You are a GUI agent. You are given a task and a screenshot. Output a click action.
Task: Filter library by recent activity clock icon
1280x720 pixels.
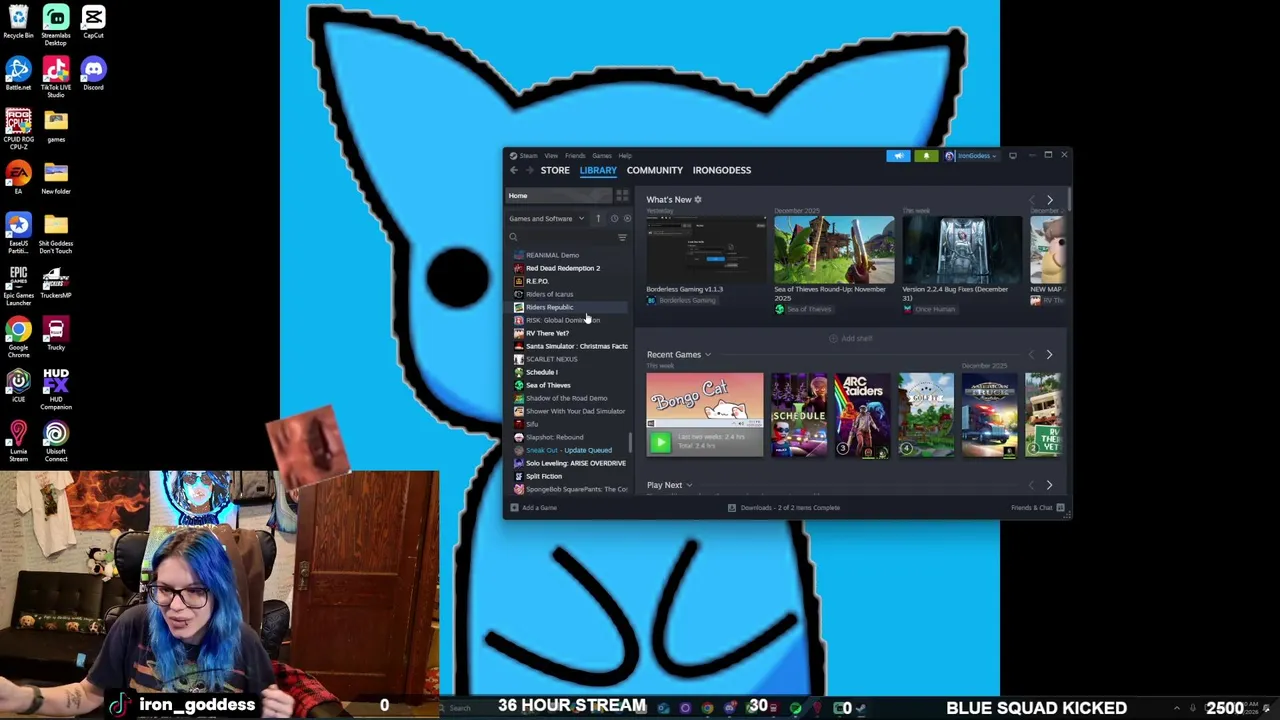[x=614, y=218]
